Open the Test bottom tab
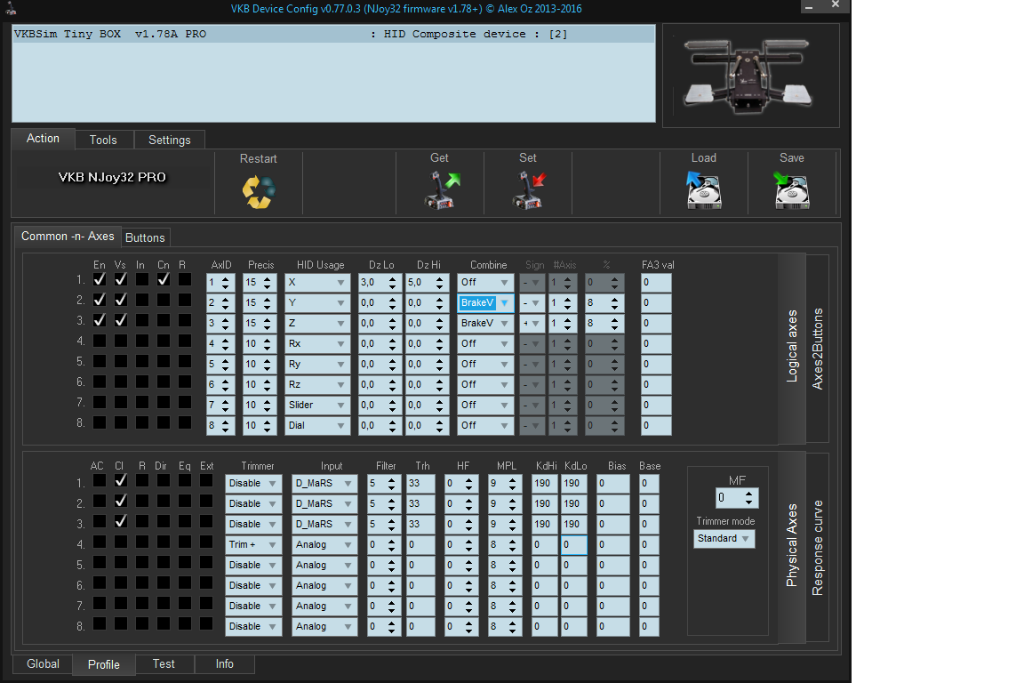Viewport: 1024px width, 683px height. click(x=163, y=664)
